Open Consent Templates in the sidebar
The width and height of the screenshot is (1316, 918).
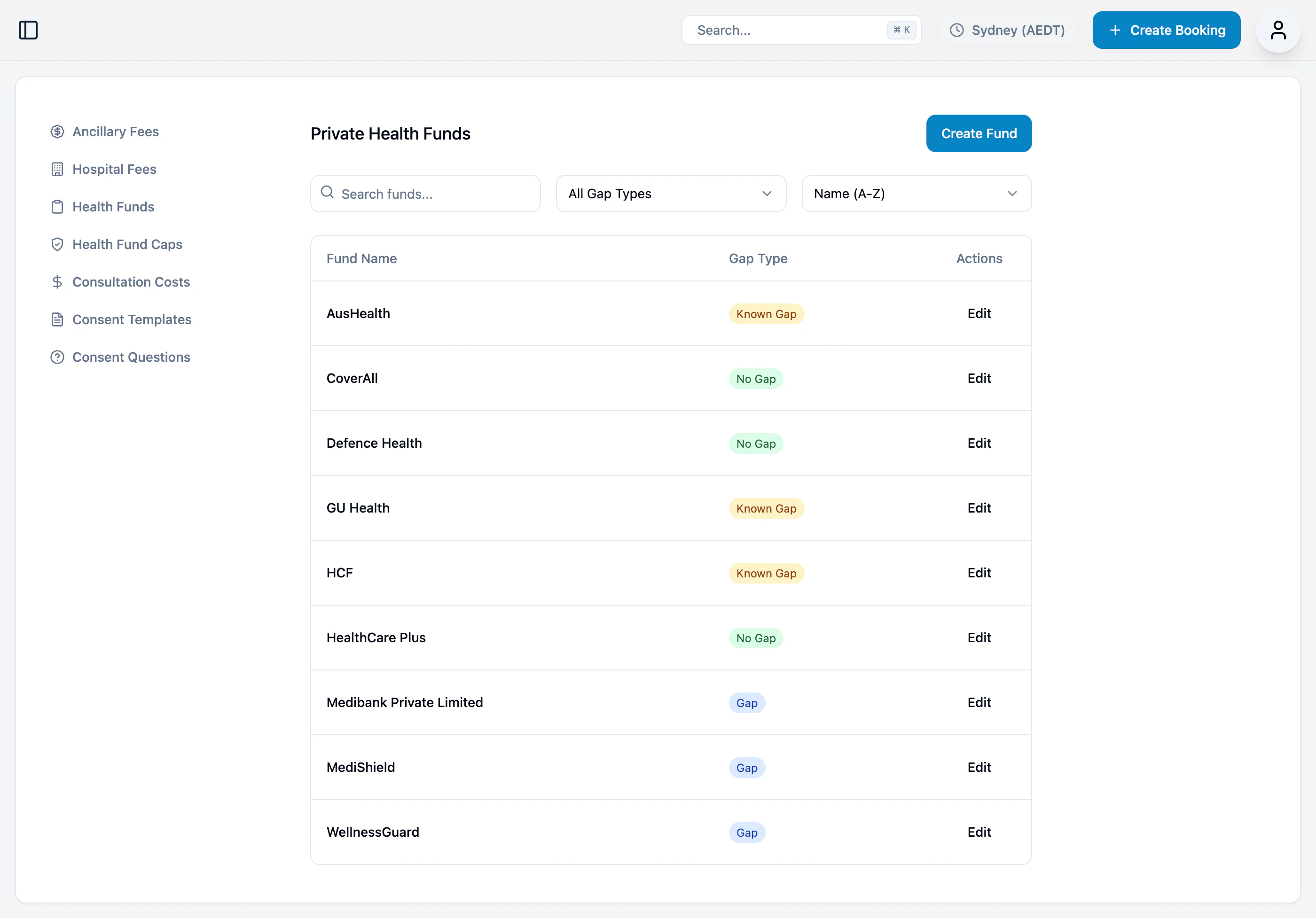click(132, 320)
